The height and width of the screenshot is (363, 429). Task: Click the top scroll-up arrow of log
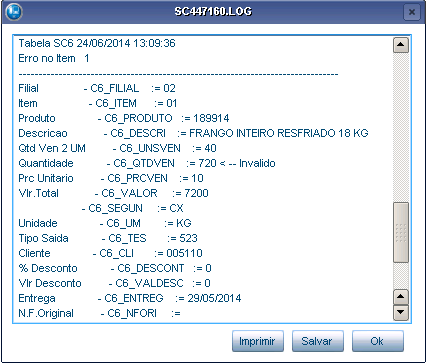coord(401,45)
